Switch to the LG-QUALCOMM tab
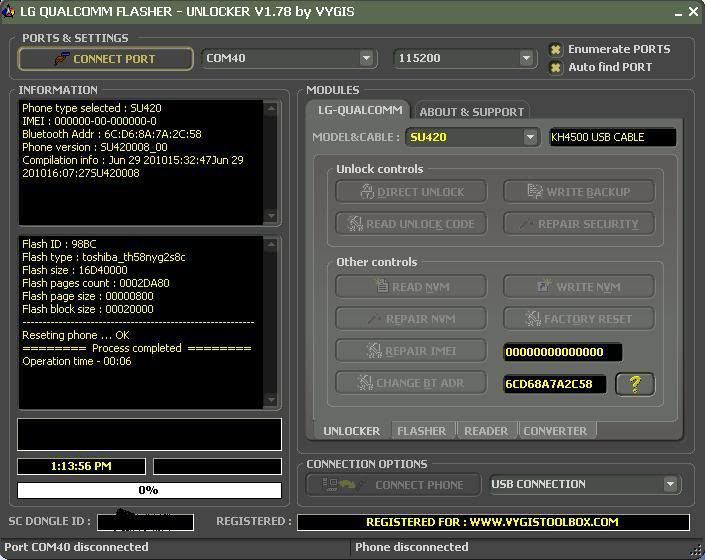This screenshot has width=705, height=560. [360, 110]
